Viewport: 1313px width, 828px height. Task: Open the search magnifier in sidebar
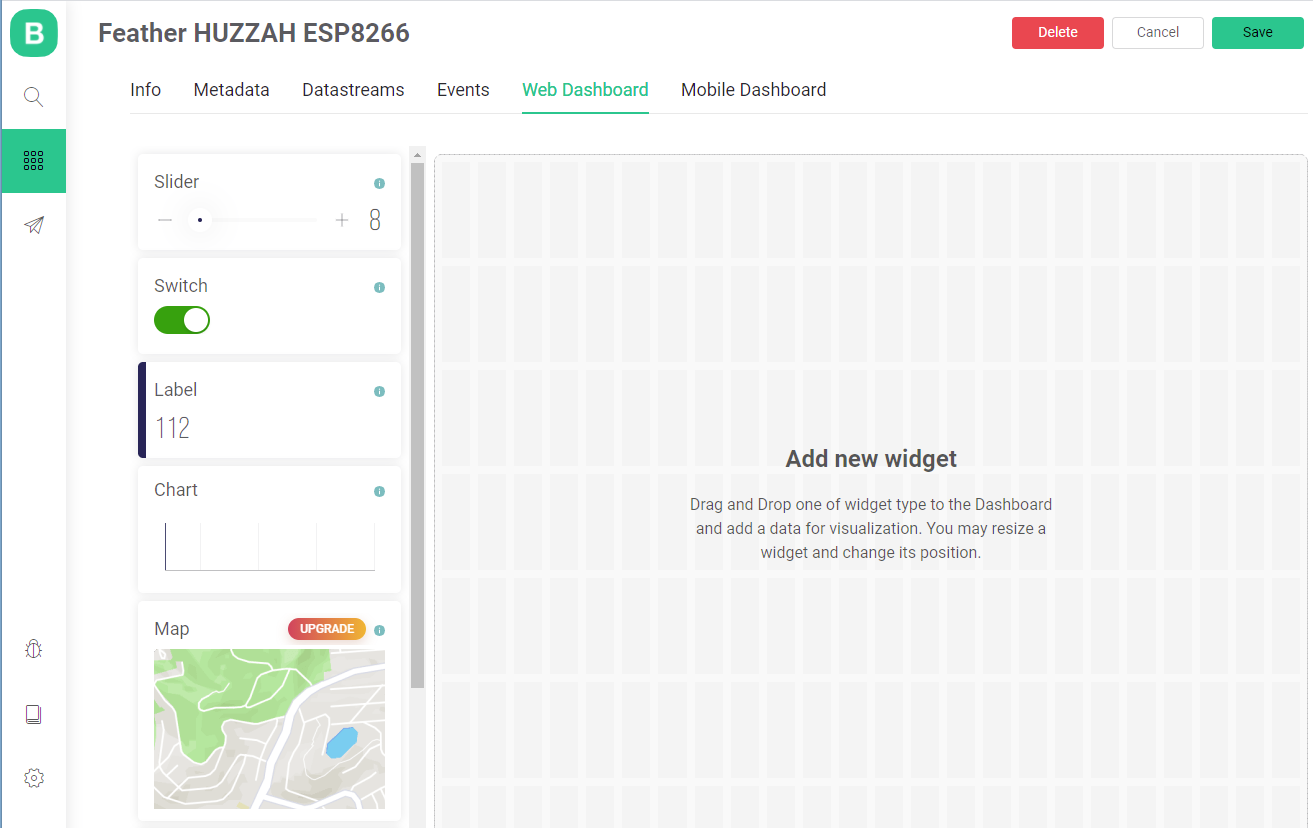tap(34, 97)
